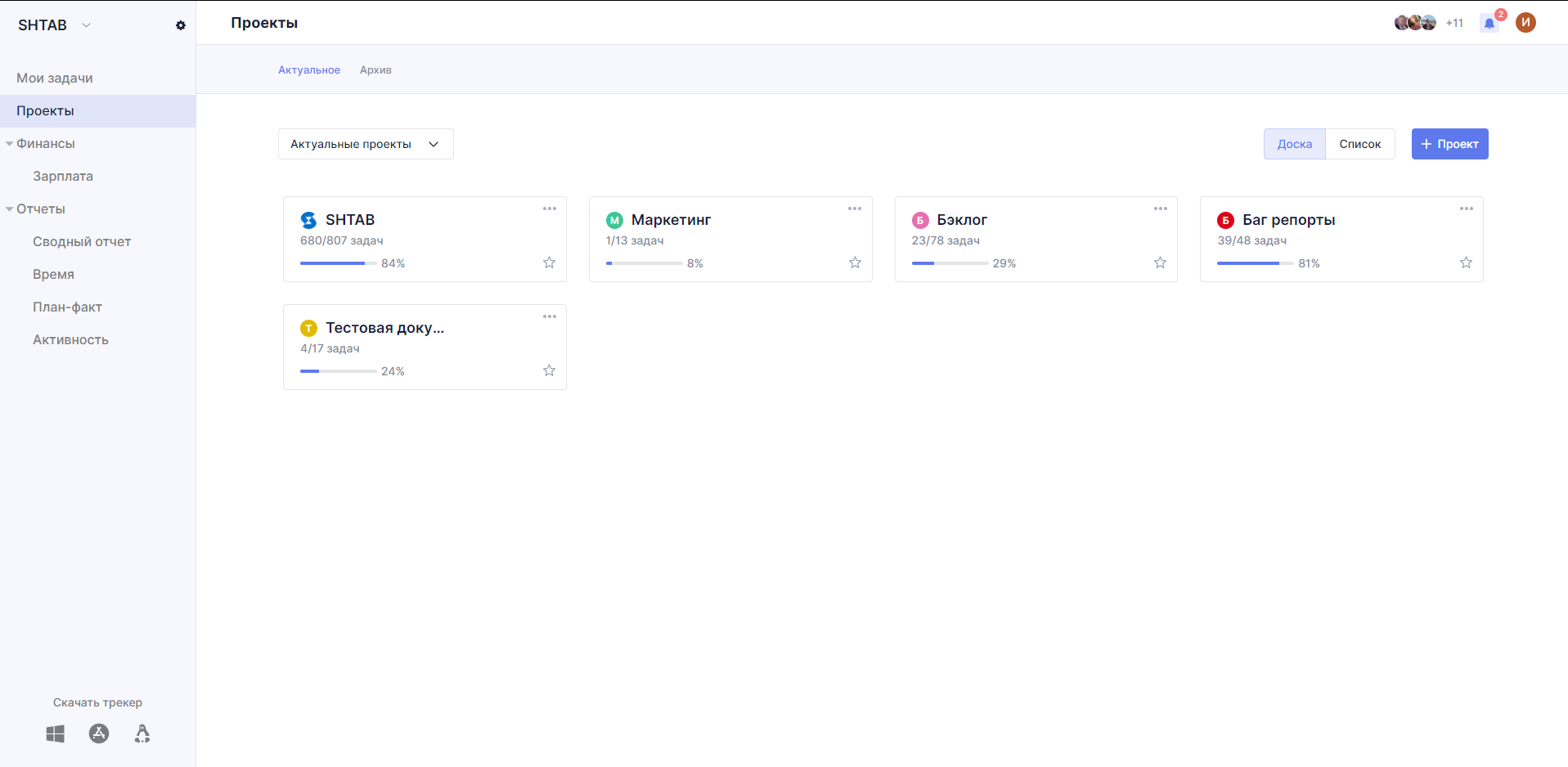This screenshot has width=1568, height=767.
Task: Click the 680/807 задач count
Action: point(342,240)
